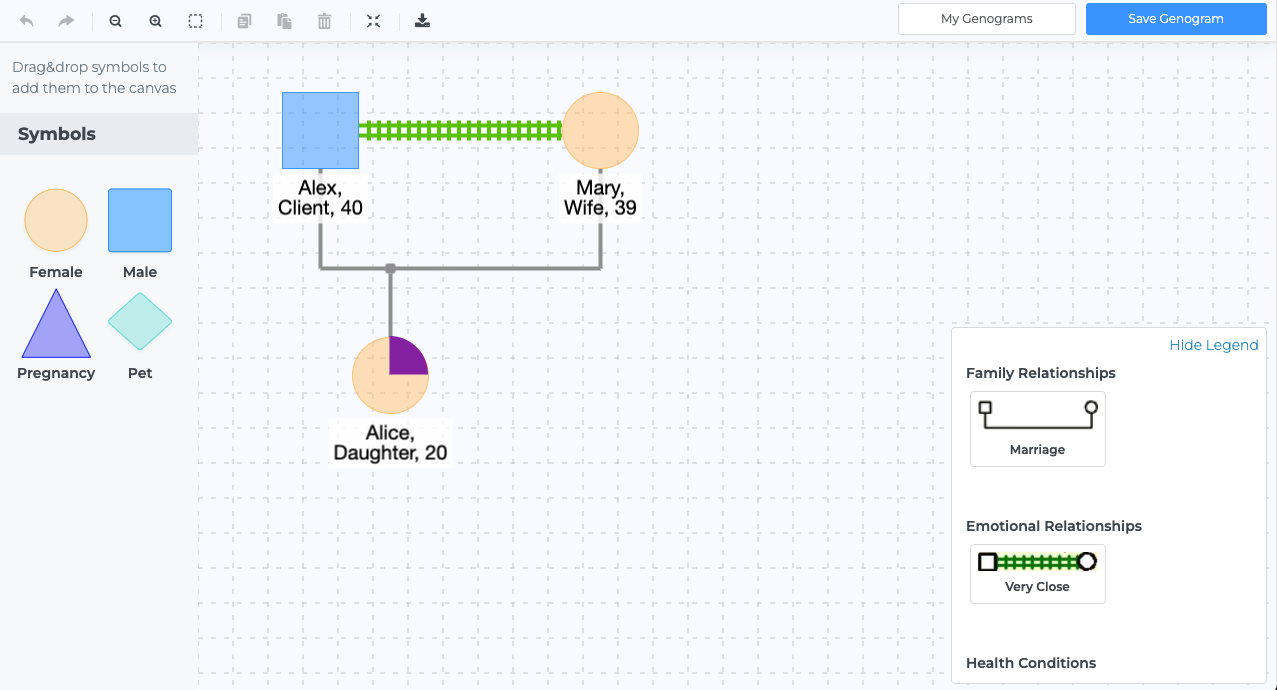Image resolution: width=1277 pixels, height=690 pixels.
Task: Click the Paste icon in the toolbar
Action: 284,20
